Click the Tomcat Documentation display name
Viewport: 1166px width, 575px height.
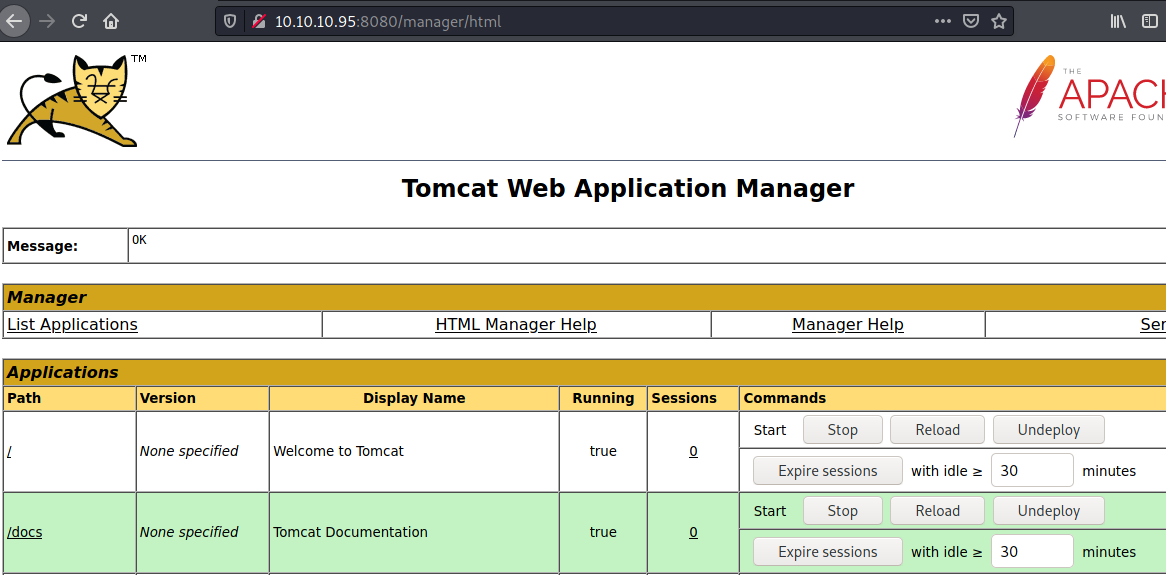(x=350, y=532)
